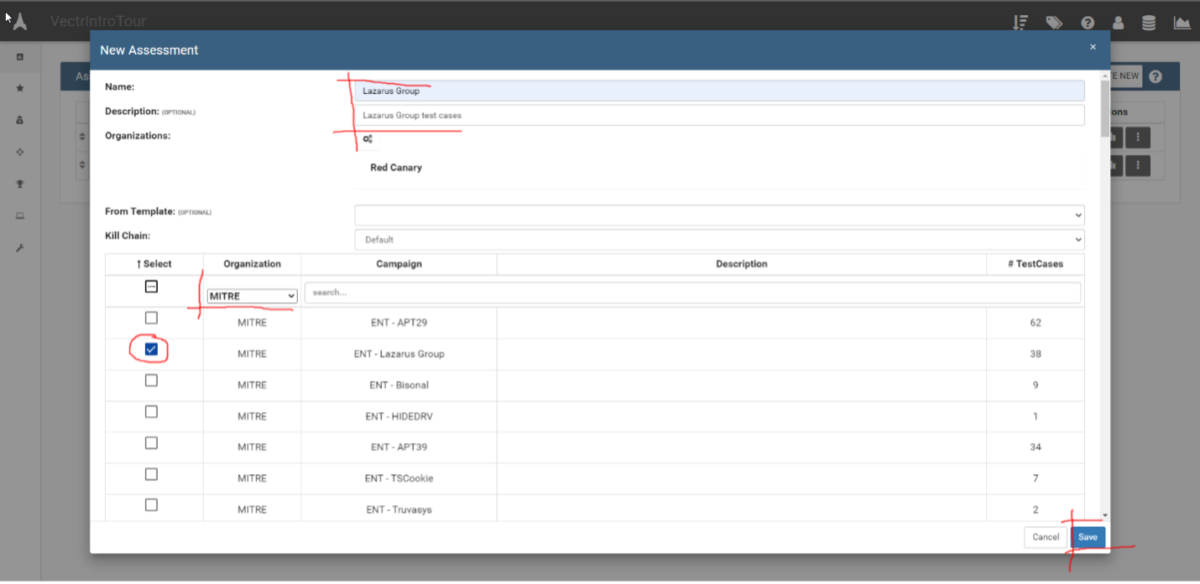Select the wrench icon in the left sidebar
Image resolution: width=1200 pixels, height=584 pixels.
click(19, 248)
